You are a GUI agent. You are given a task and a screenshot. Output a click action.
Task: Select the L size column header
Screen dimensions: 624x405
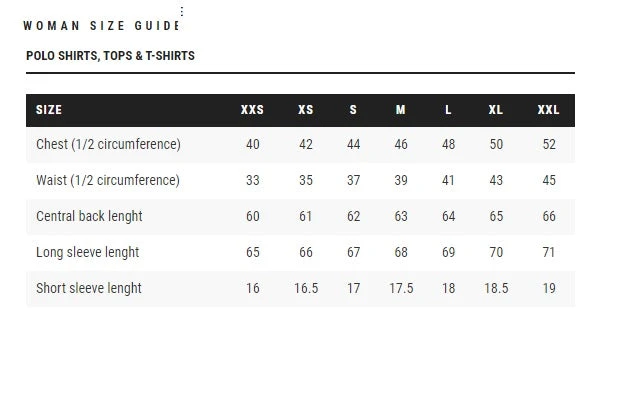pos(448,110)
